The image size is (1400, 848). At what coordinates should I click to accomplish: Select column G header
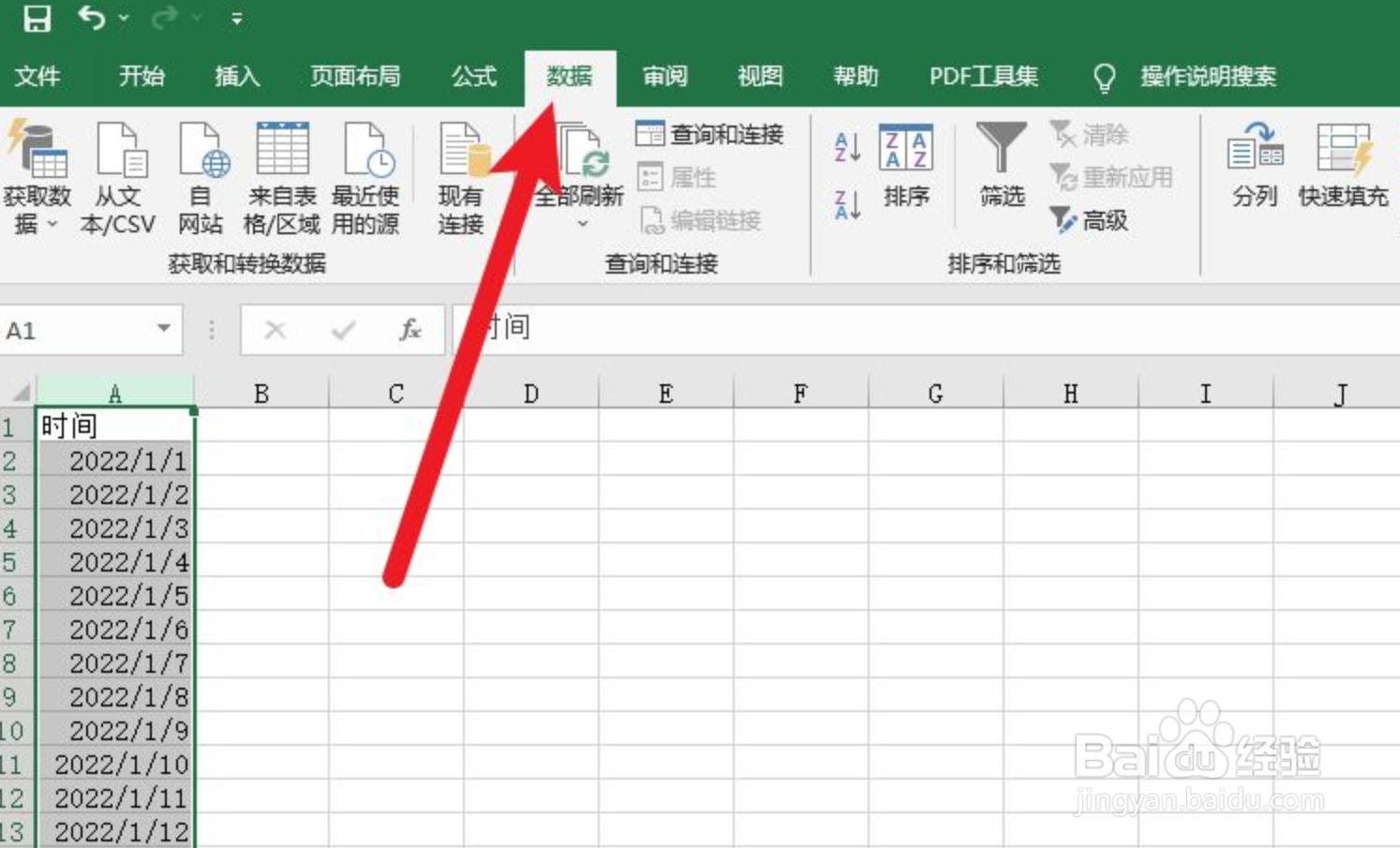point(935,393)
